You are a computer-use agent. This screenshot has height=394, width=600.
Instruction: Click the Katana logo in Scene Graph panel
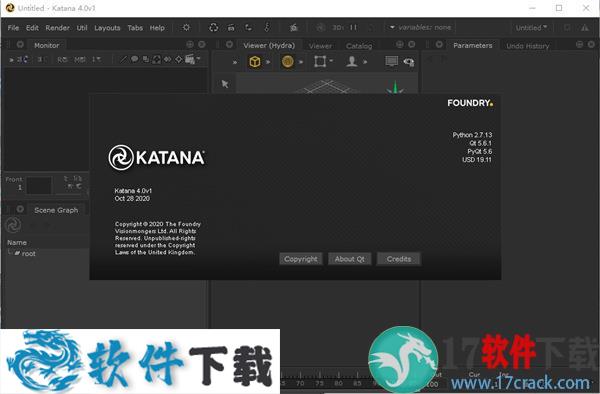coord(13,225)
